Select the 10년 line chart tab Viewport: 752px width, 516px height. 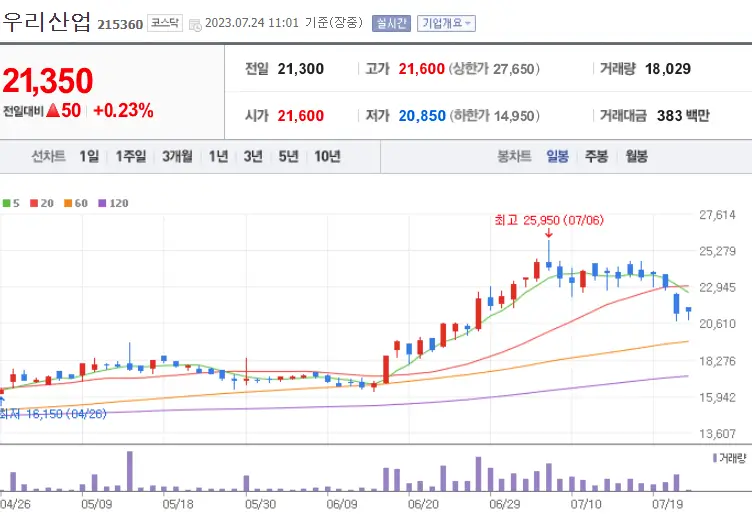click(328, 156)
